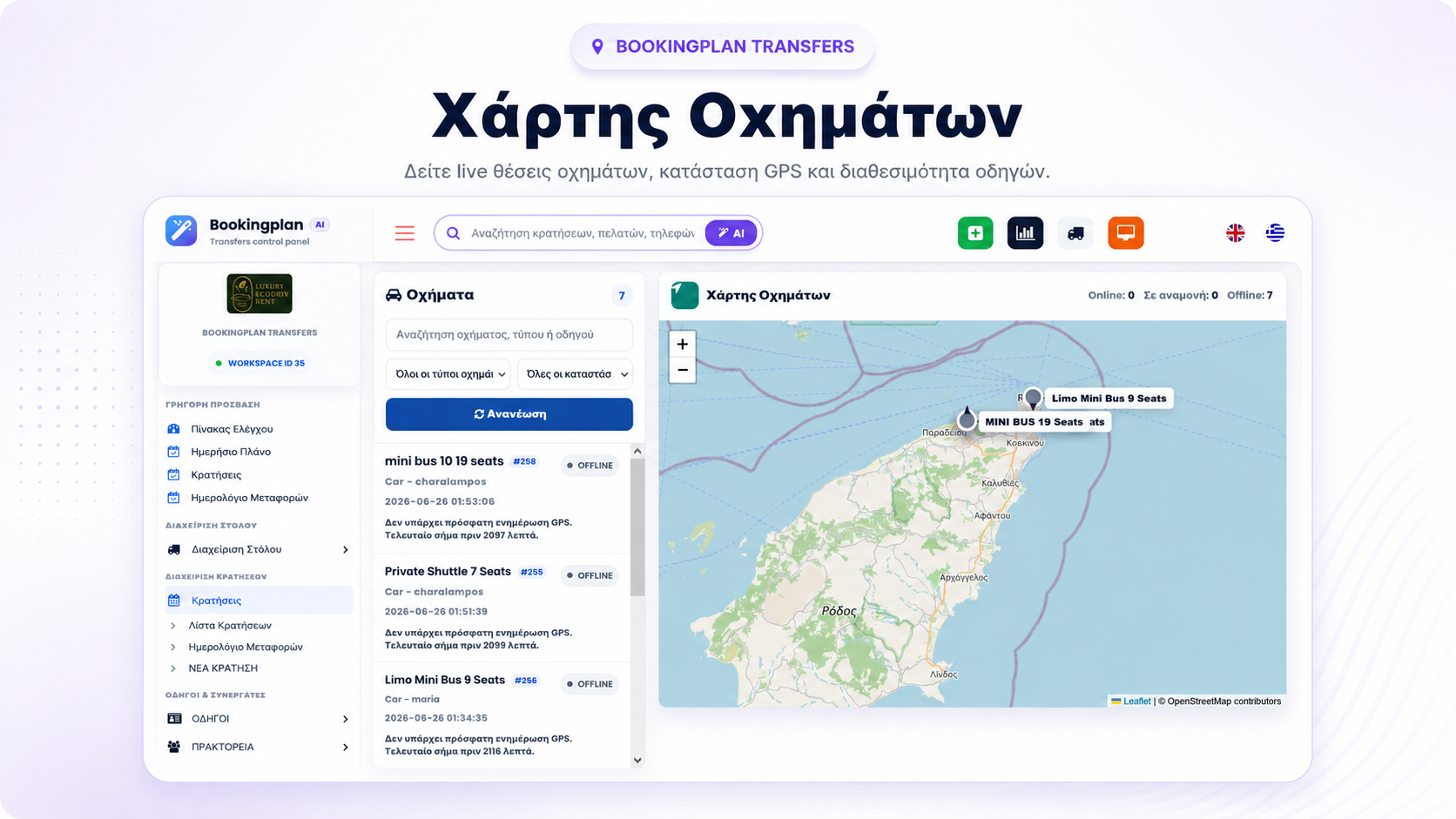Click vehicle ID badge #258

(x=524, y=462)
